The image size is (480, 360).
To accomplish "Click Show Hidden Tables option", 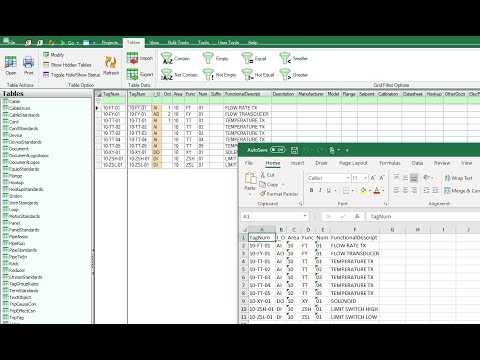I will (67, 65).
